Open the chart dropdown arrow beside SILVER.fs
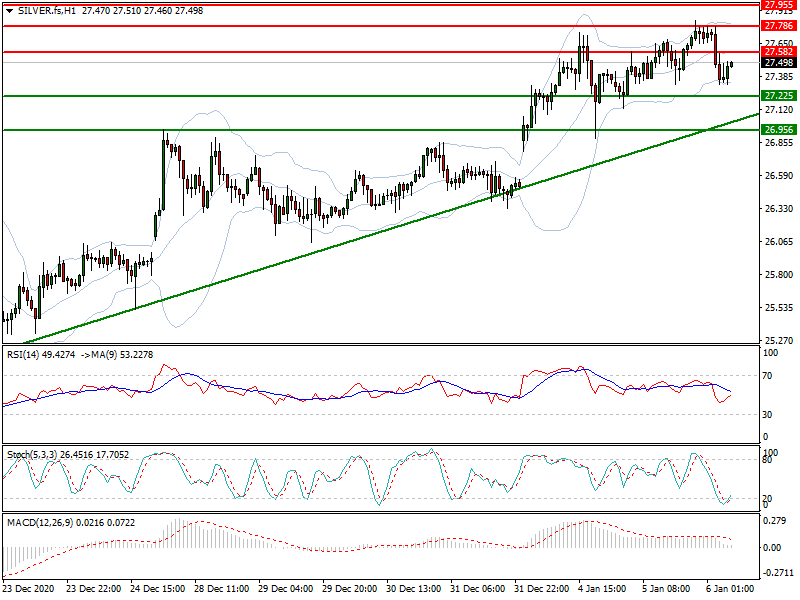Viewport: 800px width, 600px height. click(10, 11)
